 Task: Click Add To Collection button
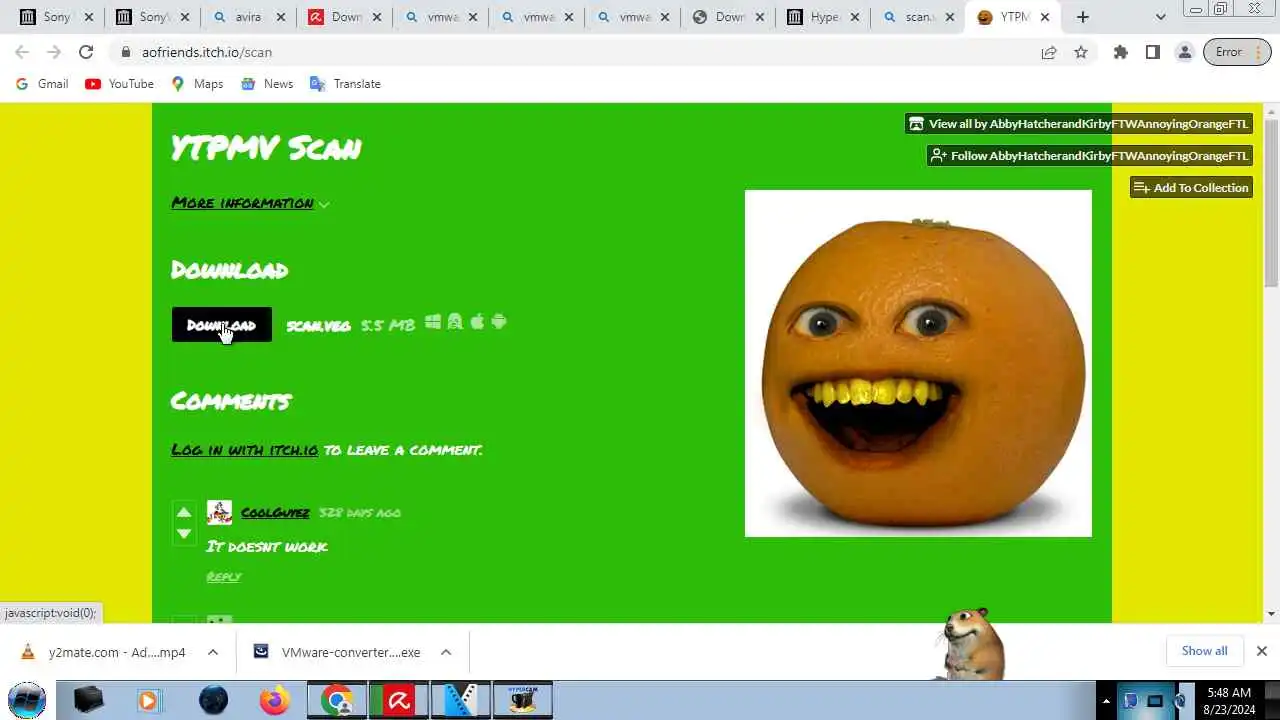[1191, 188]
